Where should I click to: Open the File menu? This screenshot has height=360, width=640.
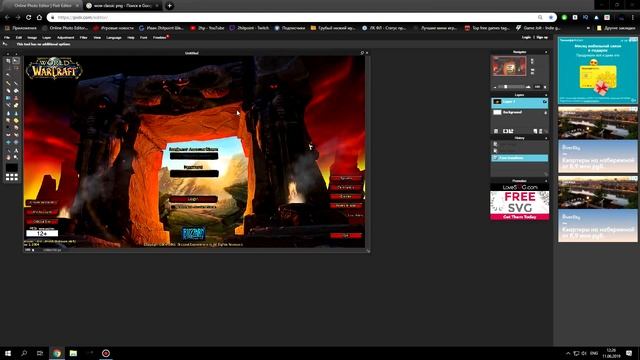pos(7,37)
